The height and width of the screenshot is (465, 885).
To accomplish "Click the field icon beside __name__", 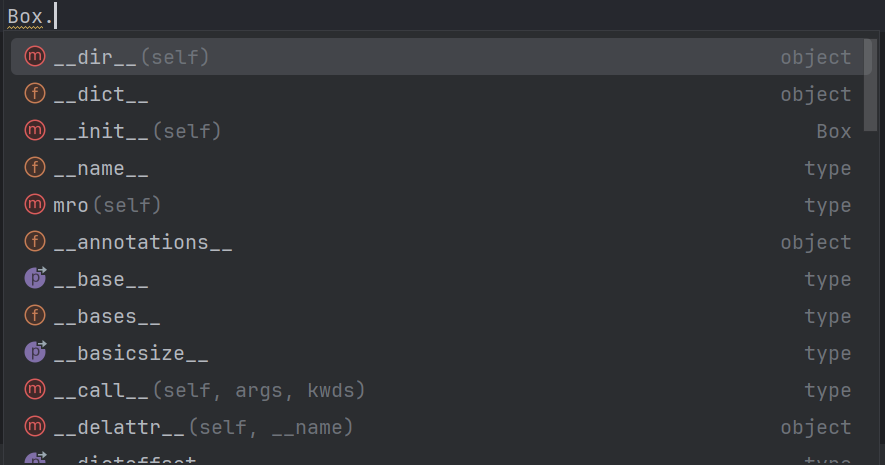I will pyautogui.click(x=35, y=168).
